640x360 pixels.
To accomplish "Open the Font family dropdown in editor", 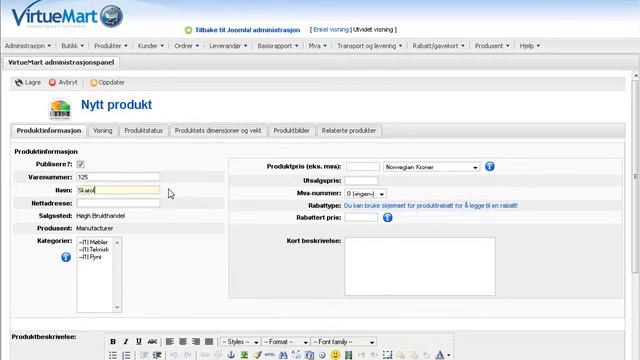I will pyautogui.click(x=344, y=342).
